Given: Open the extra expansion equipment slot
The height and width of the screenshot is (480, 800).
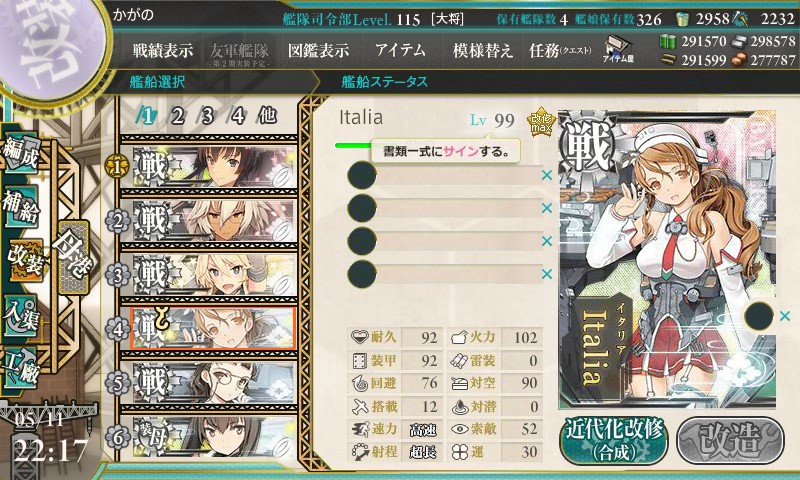Looking at the screenshot, I should click(x=759, y=316).
